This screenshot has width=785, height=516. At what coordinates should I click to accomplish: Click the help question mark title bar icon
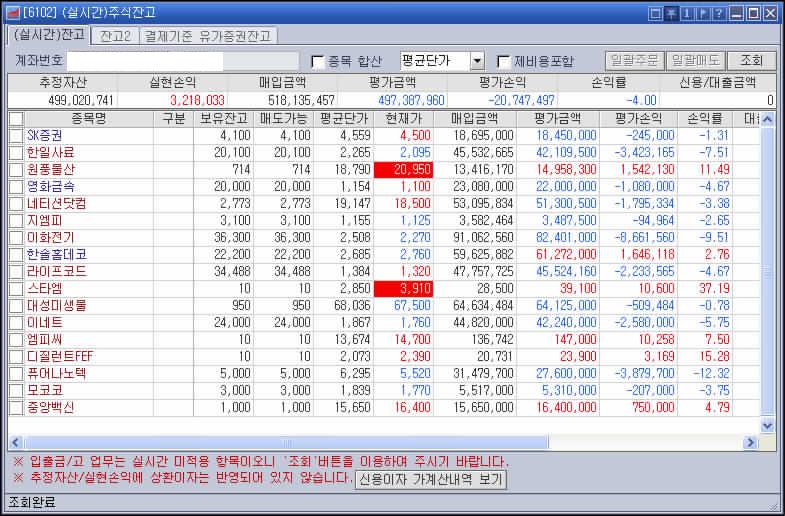tap(719, 13)
